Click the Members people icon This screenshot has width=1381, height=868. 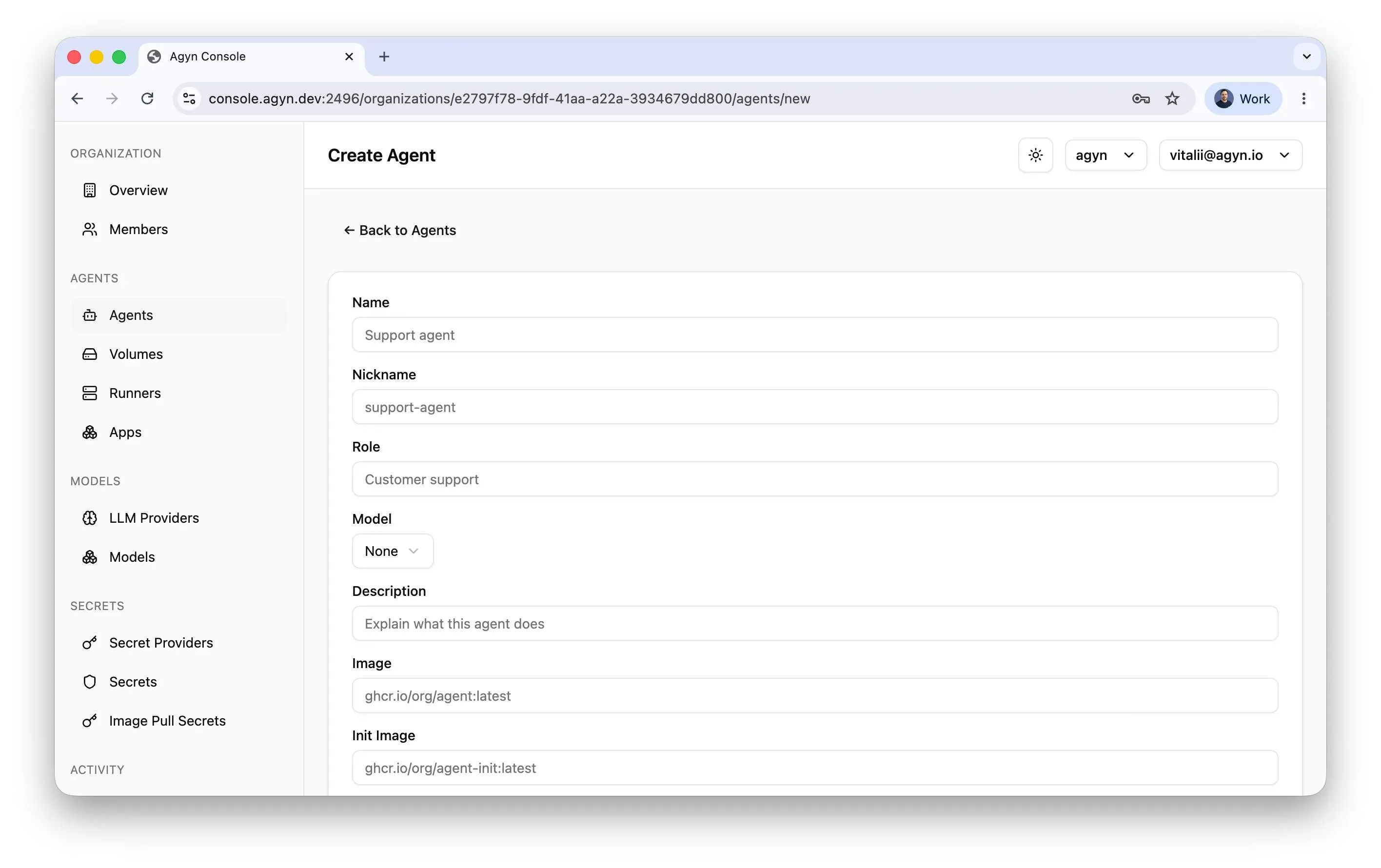[x=89, y=229]
